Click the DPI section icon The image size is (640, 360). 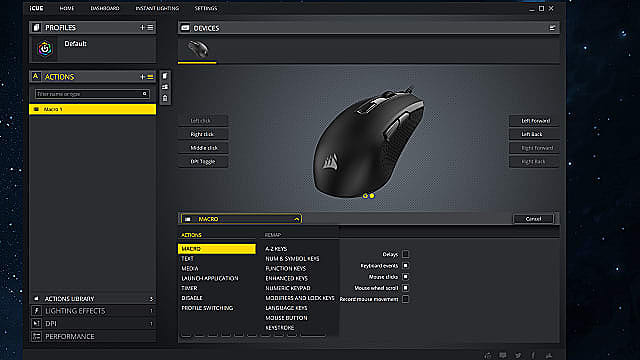pos(36,324)
